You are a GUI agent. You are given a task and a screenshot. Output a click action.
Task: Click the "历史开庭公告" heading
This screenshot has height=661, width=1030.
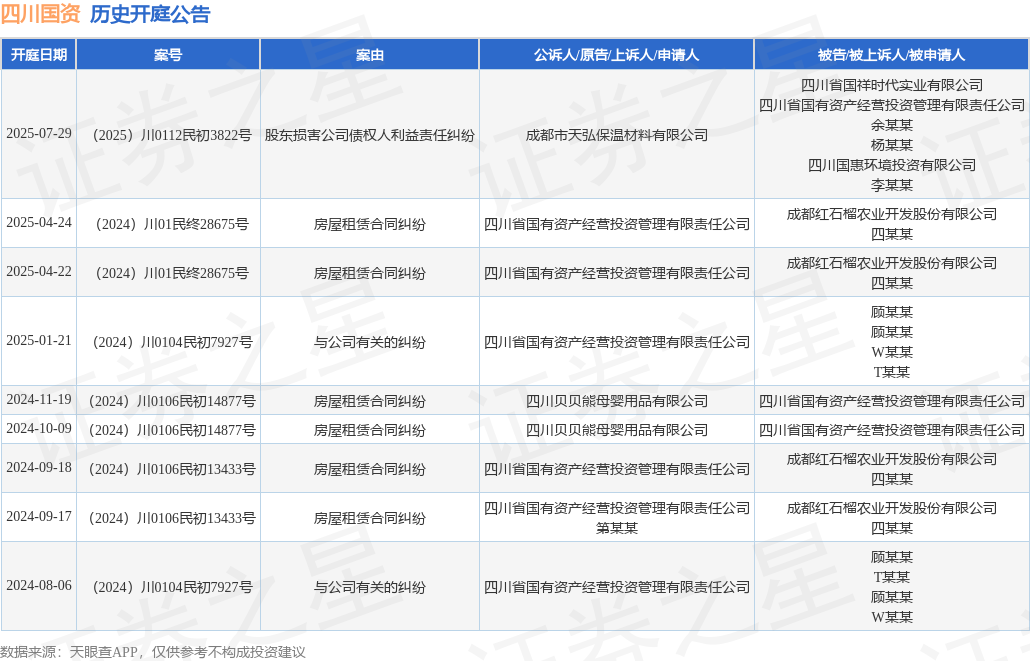coord(150,14)
